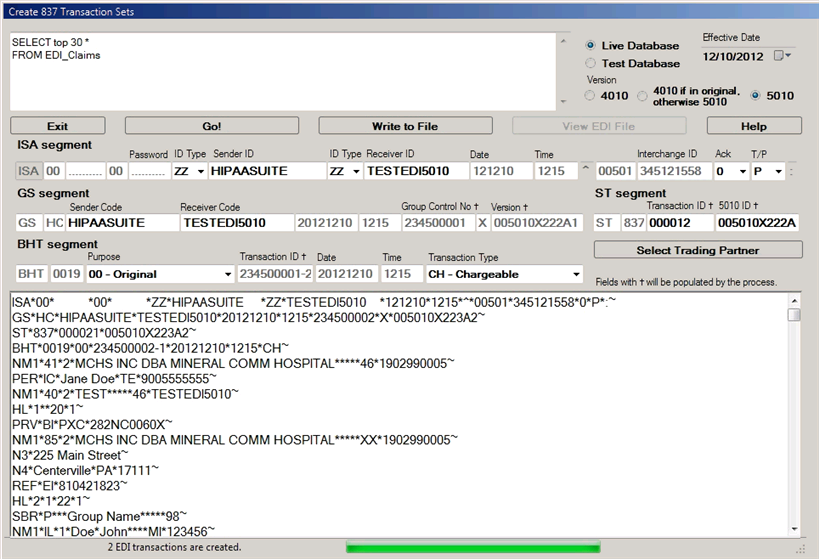Select version 5010 radio button
Image resolution: width=819 pixels, height=559 pixels.
[x=755, y=96]
